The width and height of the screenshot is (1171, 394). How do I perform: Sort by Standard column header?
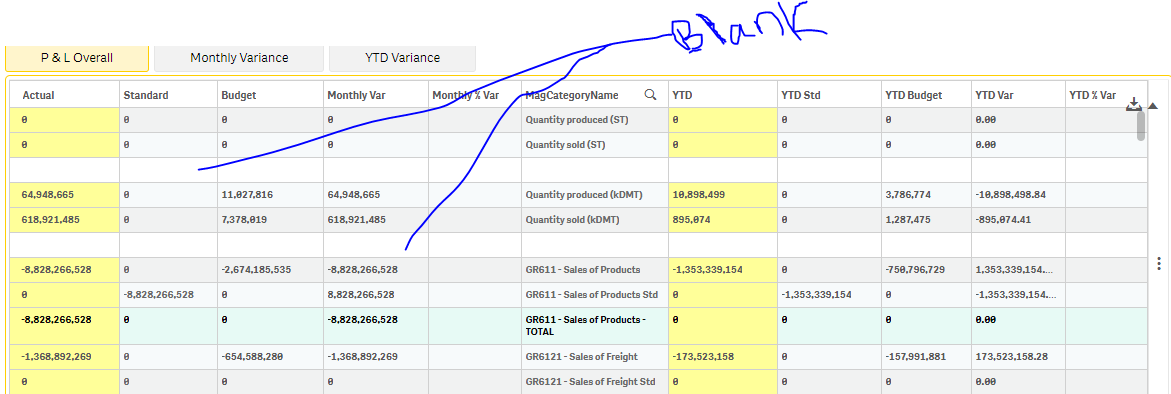(x=146, y=95)
